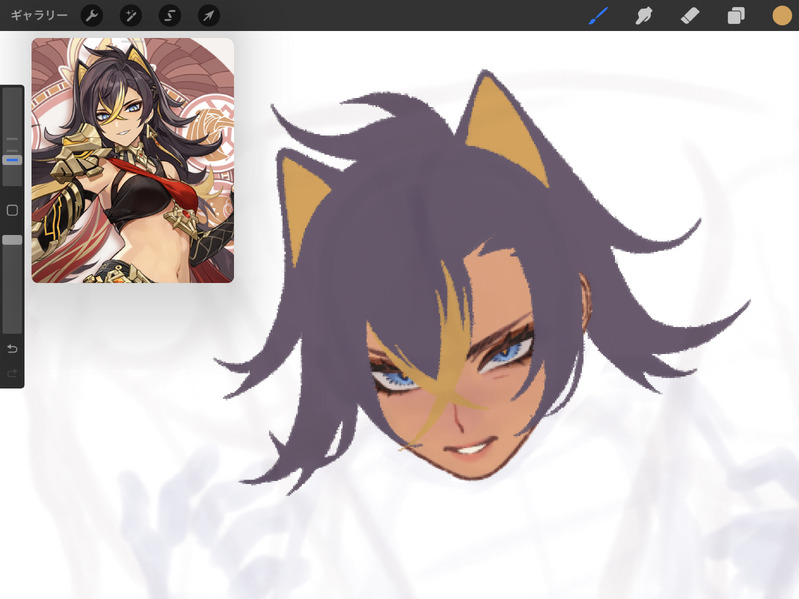Select the Brush tool
The width and height of the screenshot is (799, 599).
[598, 15]
